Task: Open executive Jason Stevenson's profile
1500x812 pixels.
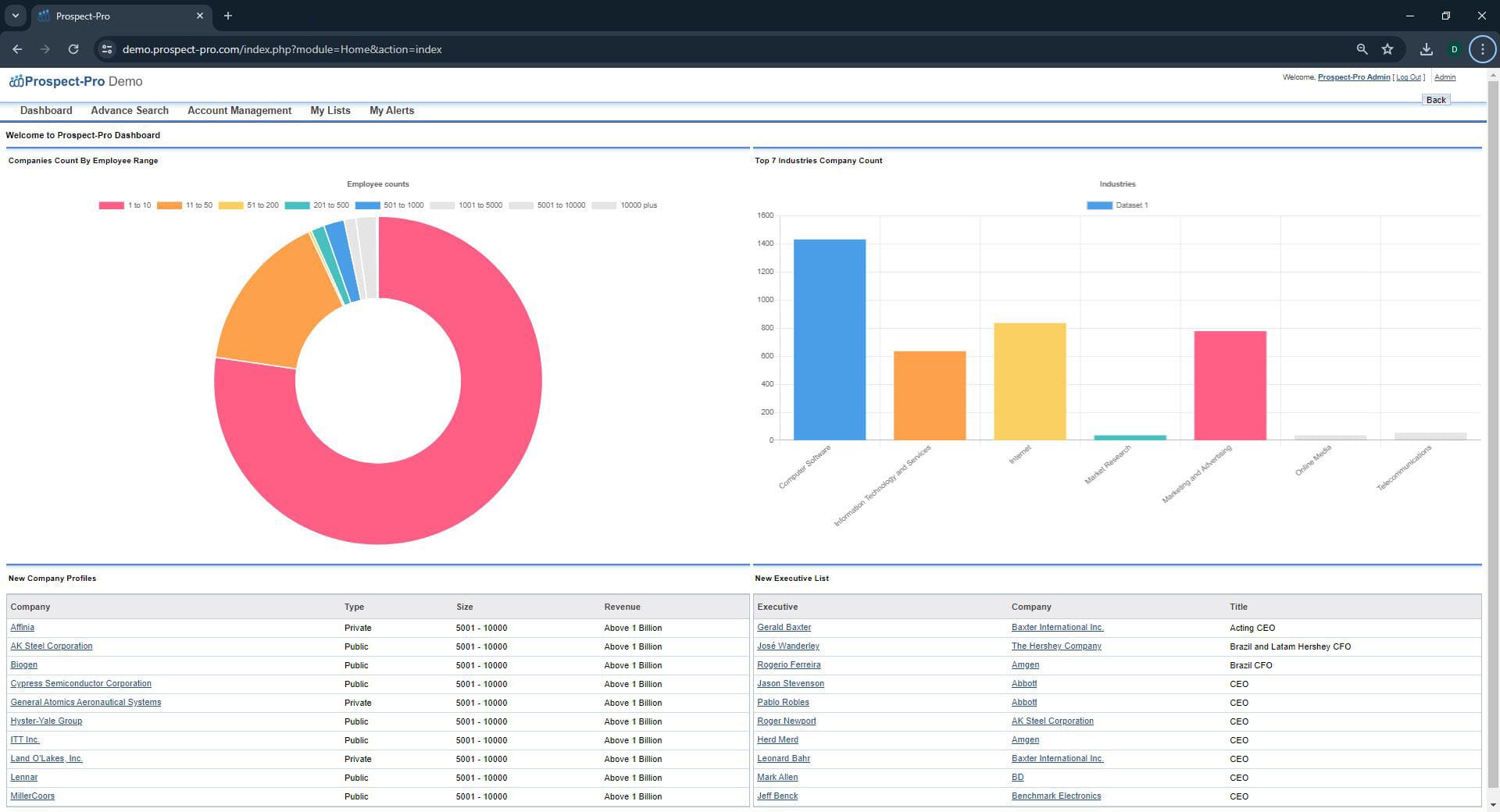Action: [x=790, y=684]
